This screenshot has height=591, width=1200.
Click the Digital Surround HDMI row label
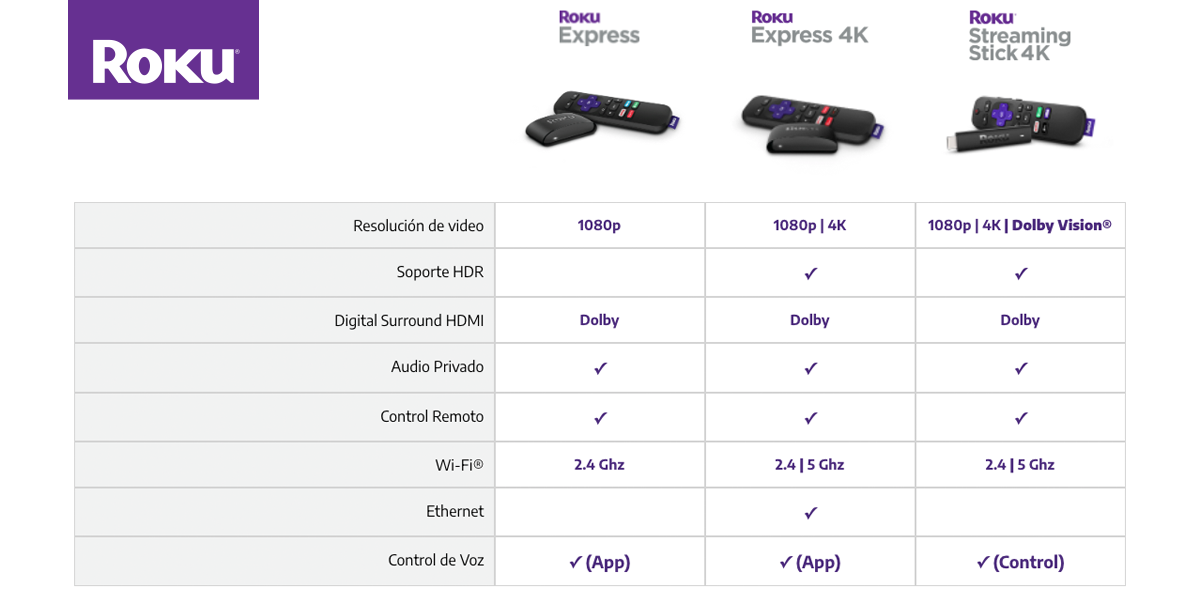[409, 321]
